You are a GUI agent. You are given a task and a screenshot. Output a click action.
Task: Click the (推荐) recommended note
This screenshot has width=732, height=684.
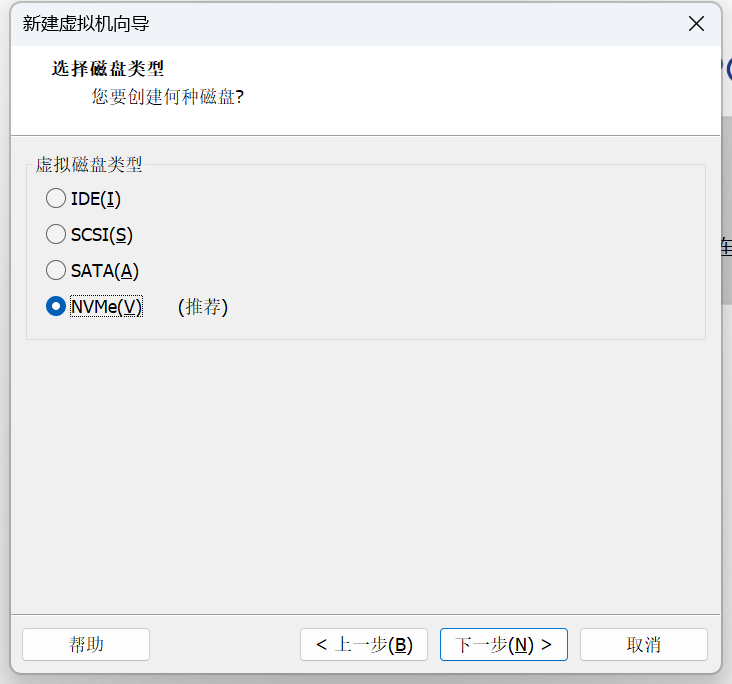(203, 307)
